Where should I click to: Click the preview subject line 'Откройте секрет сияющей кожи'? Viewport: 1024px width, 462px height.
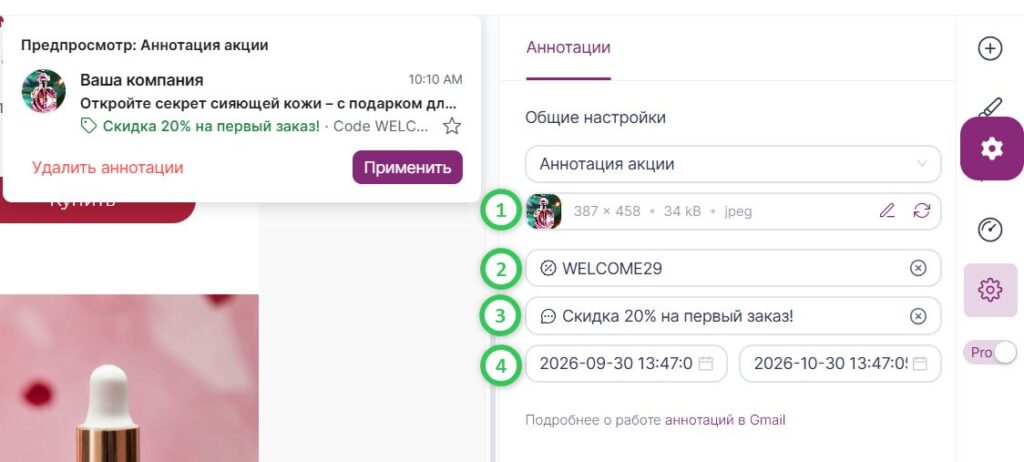[x=268, y=103]
